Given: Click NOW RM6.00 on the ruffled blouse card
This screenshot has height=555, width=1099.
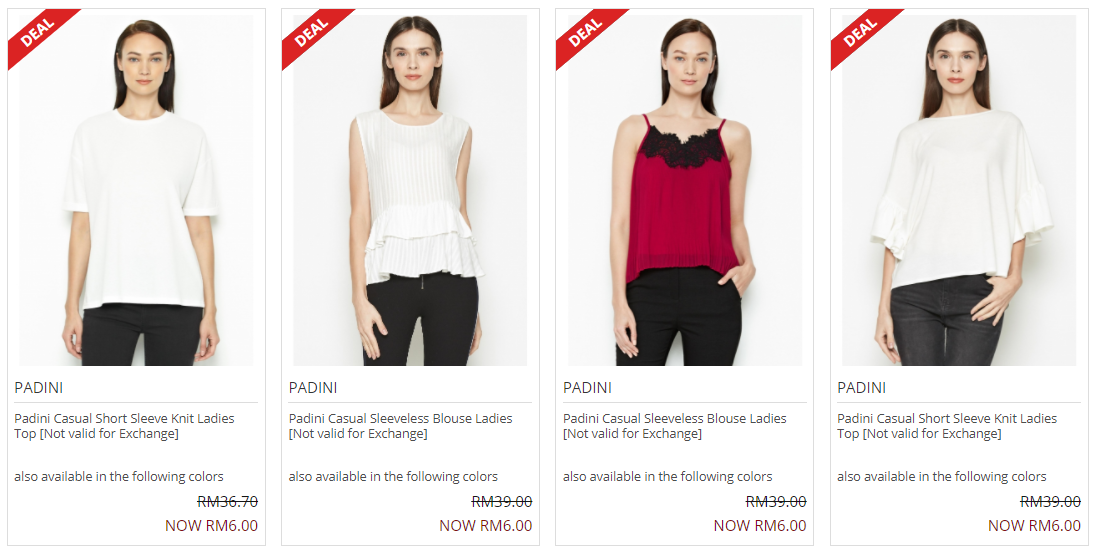Looking at the screenshot, I should tap(486, 526).
